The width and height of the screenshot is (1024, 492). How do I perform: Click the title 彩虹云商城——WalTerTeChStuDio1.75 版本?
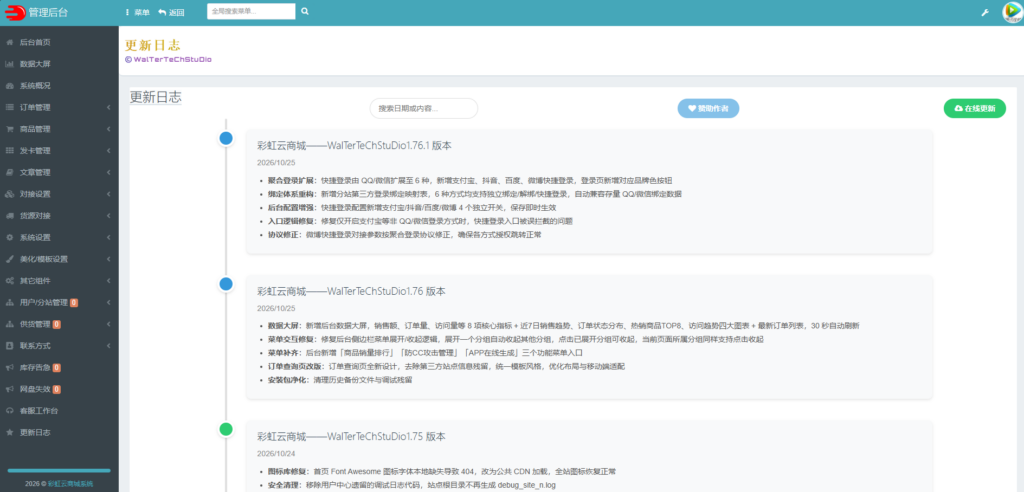coord(351,436)
